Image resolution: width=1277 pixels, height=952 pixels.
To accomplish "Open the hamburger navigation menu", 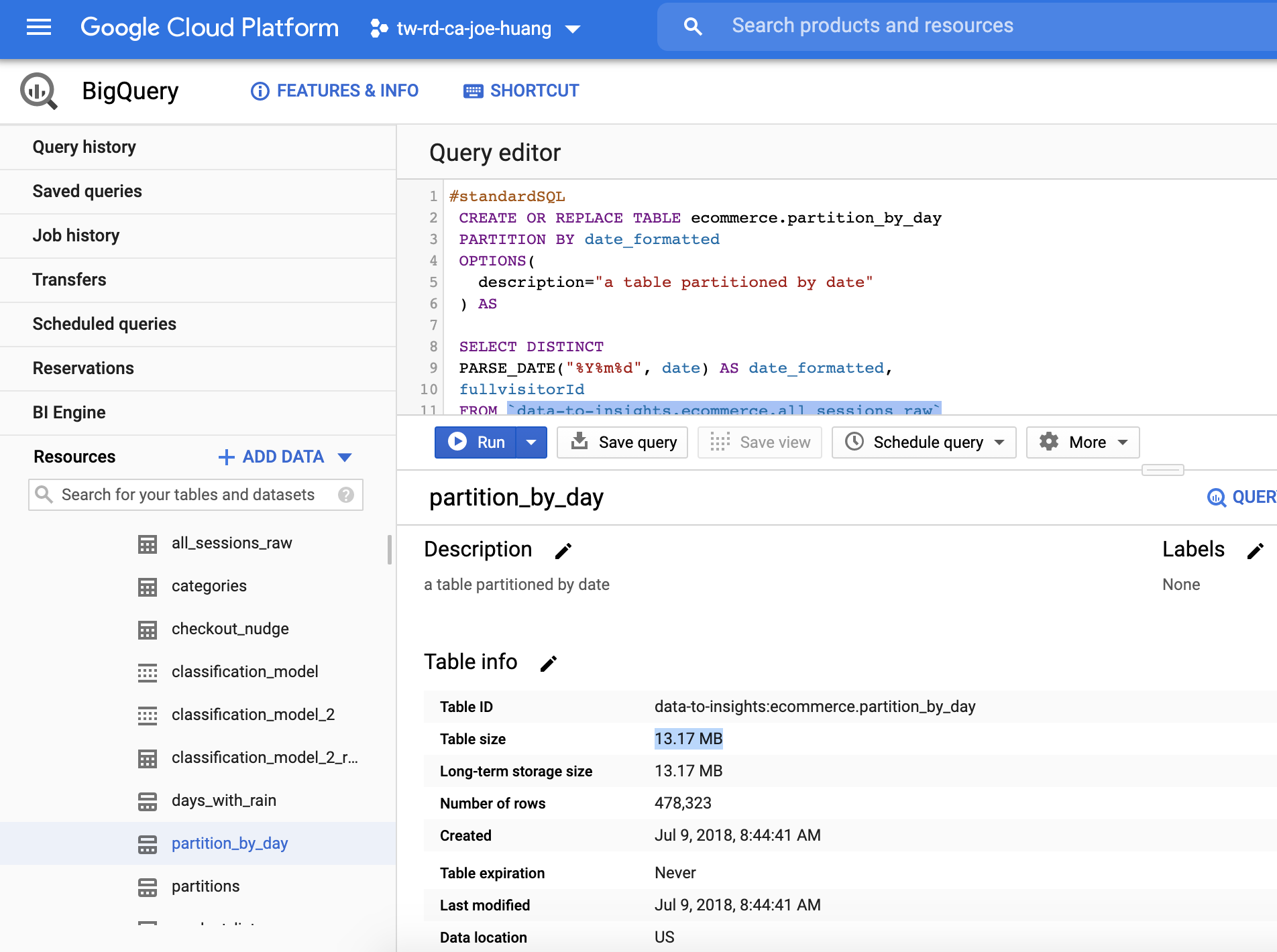I will 39,27.
